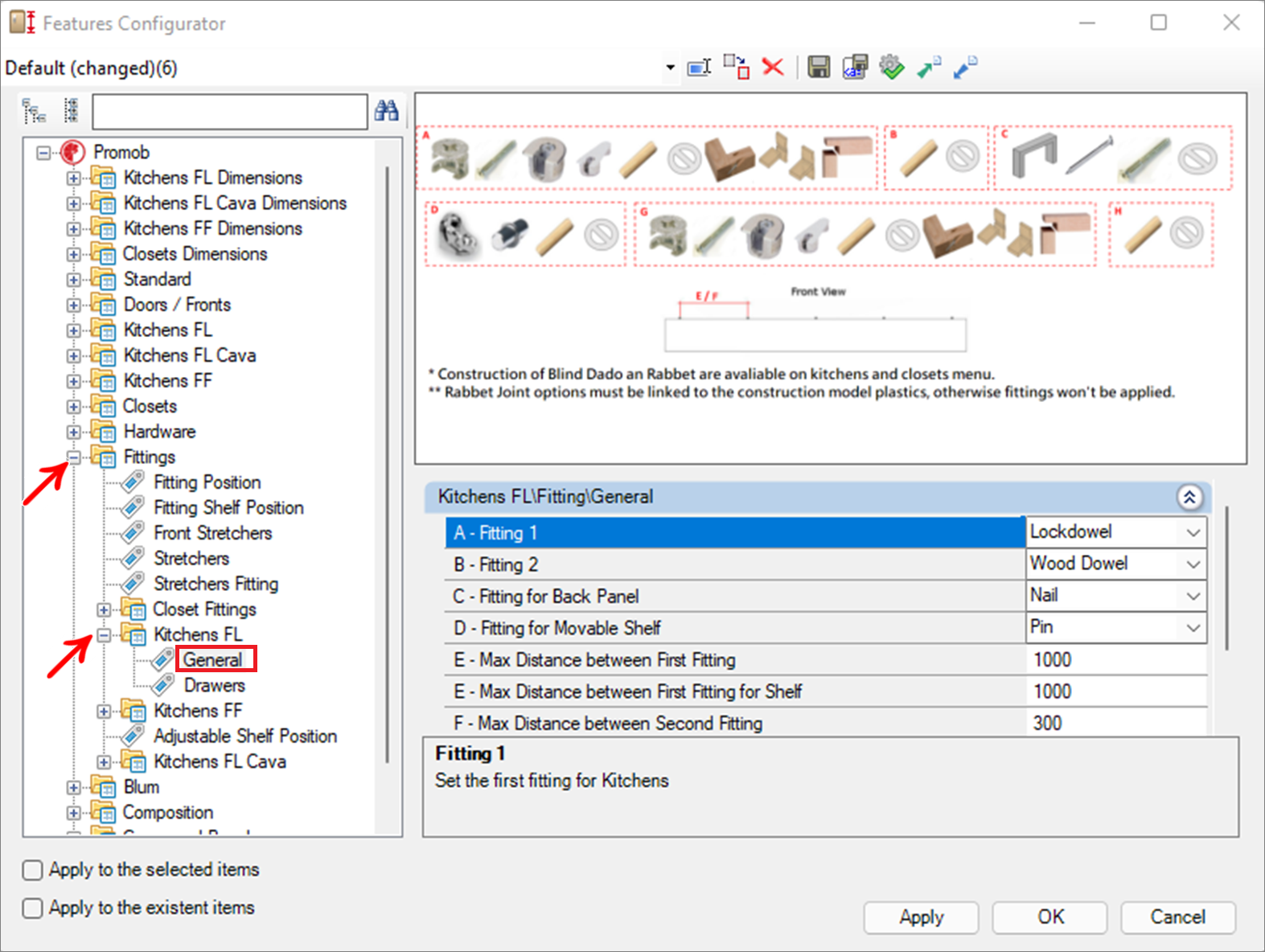Expand the Kitchens FL Cava node under Fittings
The width and height of the screenshot is (1265, 952).
pos(104,761)
